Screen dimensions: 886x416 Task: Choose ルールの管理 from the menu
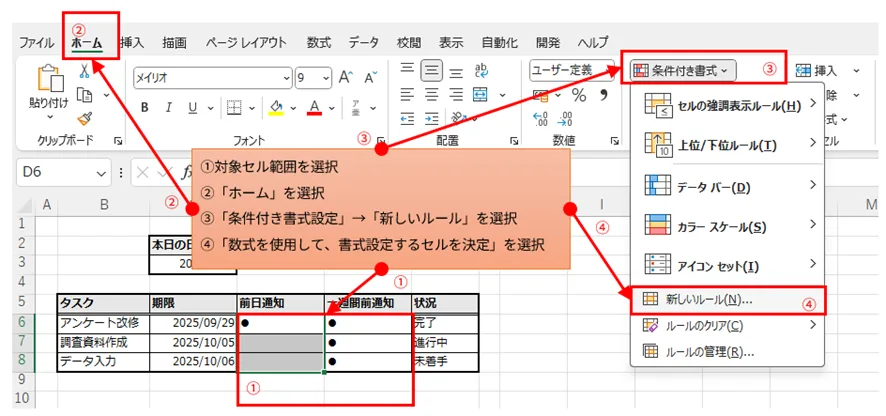pyautogui.click(x=729, y=351)
